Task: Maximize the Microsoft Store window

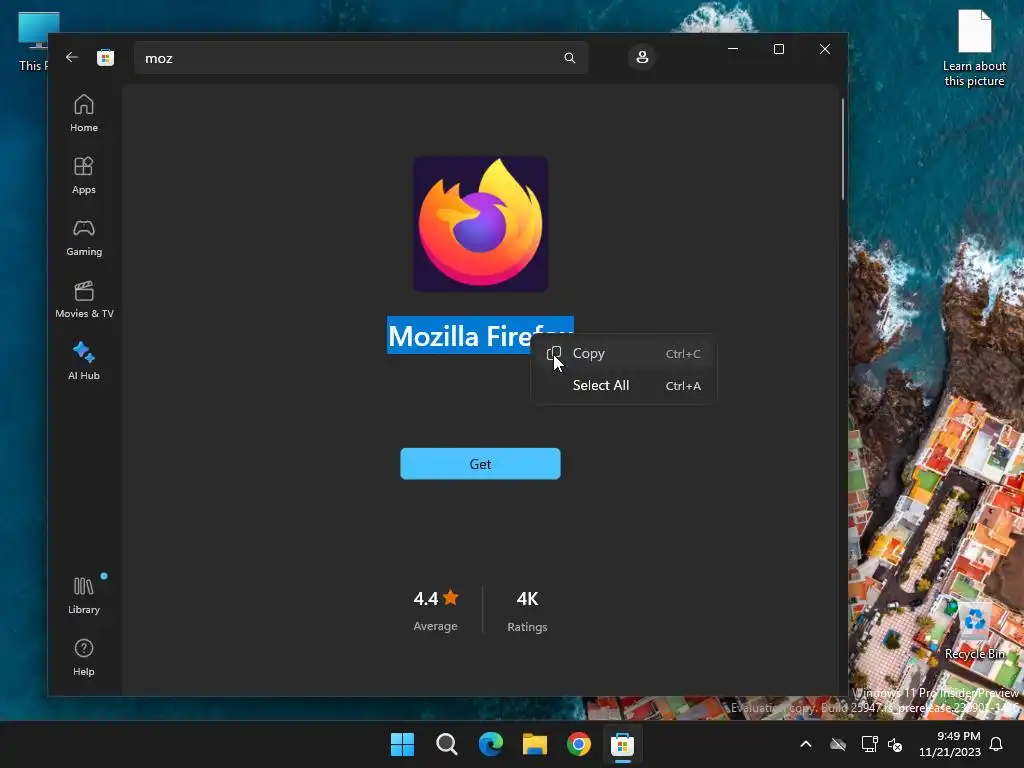Action: coord(778,49)
